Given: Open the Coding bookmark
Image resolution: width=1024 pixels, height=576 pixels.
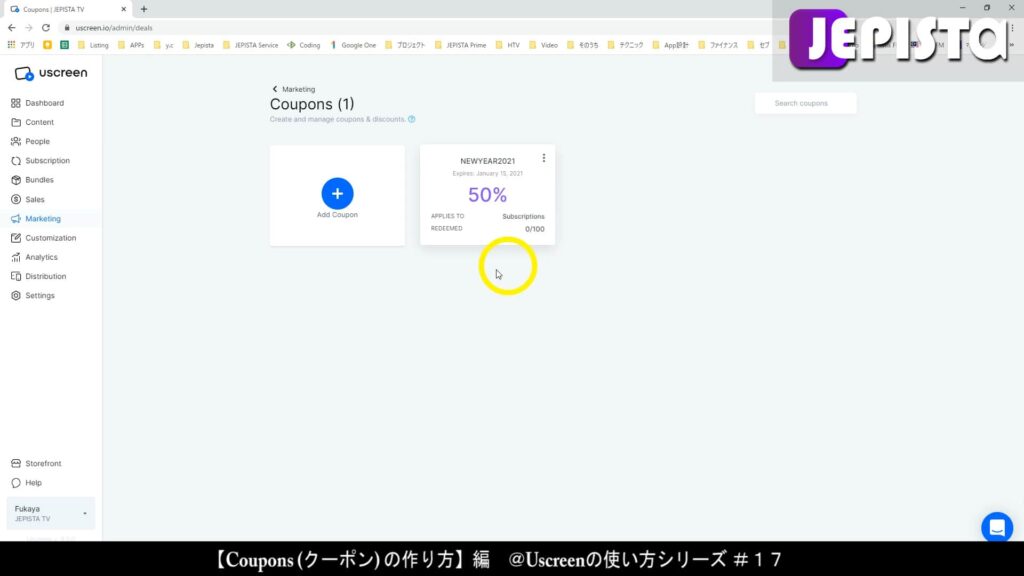Looking at the screenshot, I should click(x=304, y=45).
